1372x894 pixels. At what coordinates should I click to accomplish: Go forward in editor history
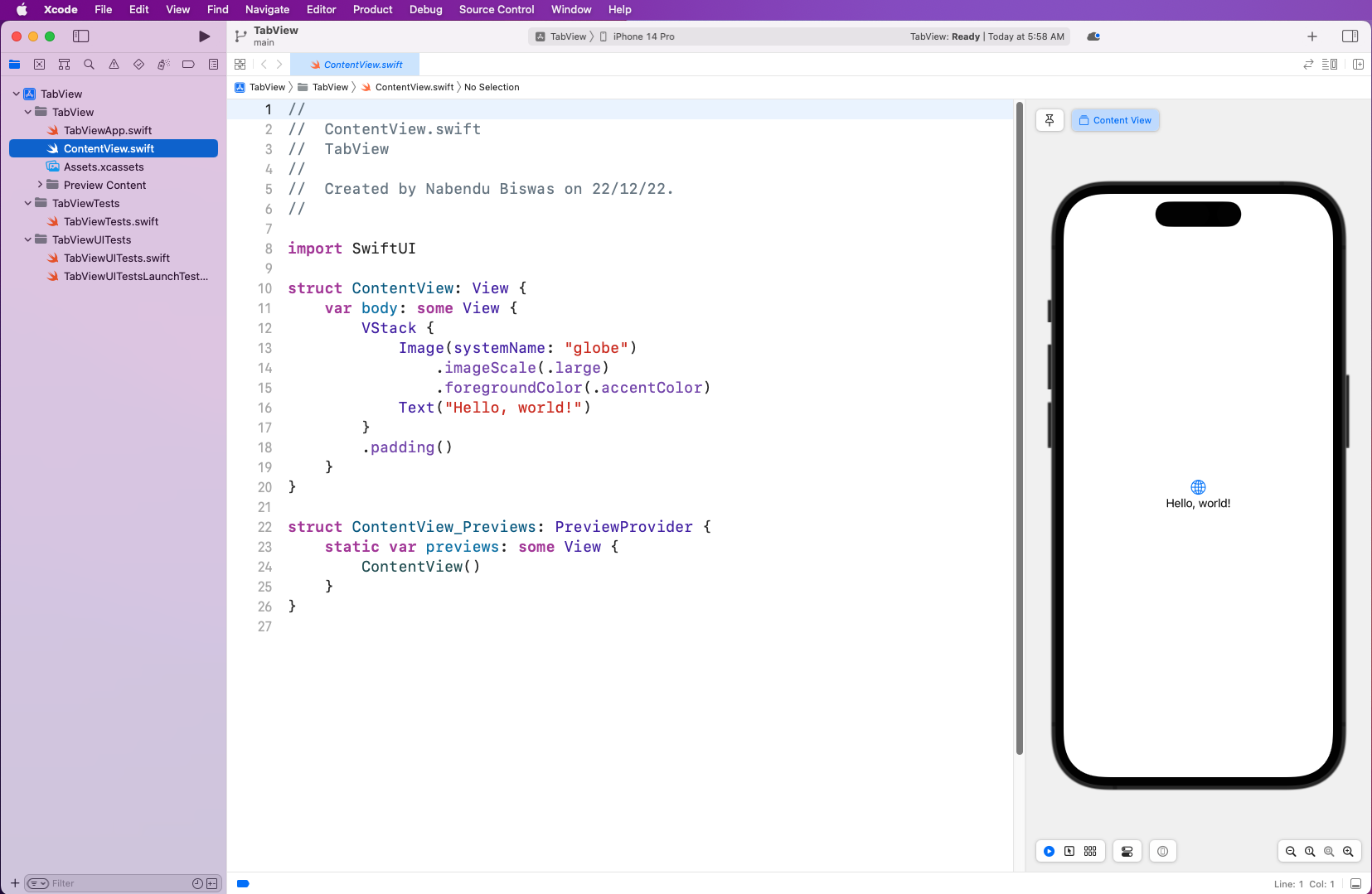pyautogui.click(x=279, y=65)
